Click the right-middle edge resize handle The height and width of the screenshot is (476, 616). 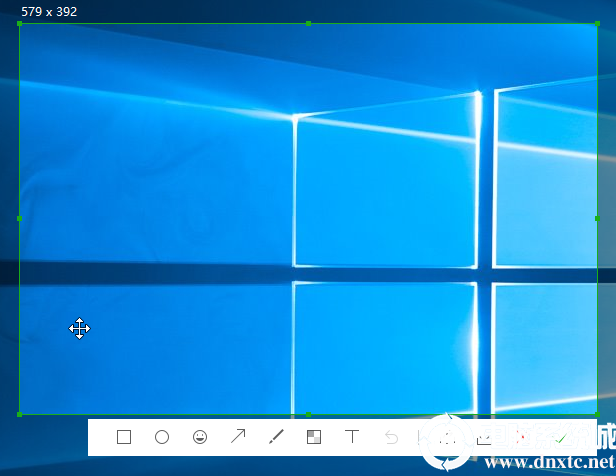pos(597,218)
